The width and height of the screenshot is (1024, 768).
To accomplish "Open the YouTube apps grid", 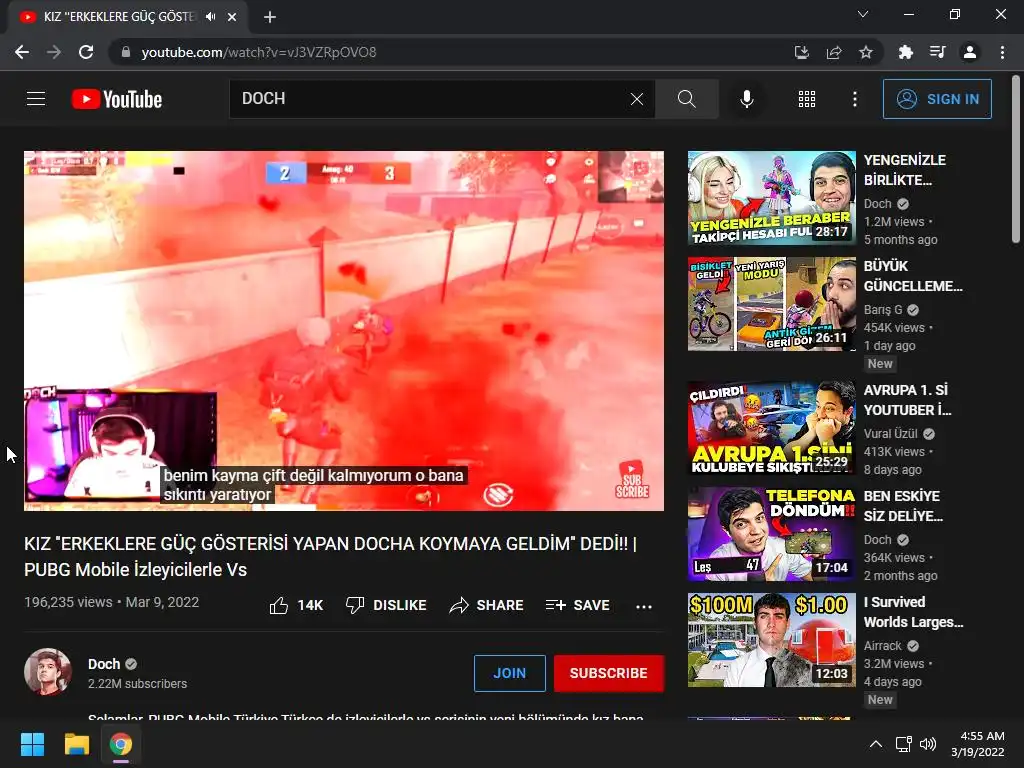I will (x=807, y=99).
